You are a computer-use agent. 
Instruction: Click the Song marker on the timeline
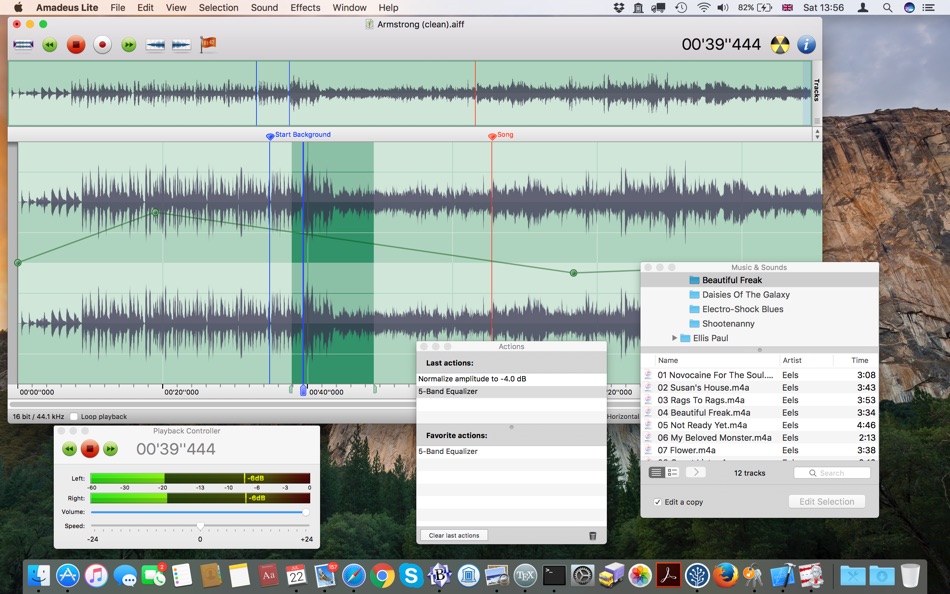point(492,135)
